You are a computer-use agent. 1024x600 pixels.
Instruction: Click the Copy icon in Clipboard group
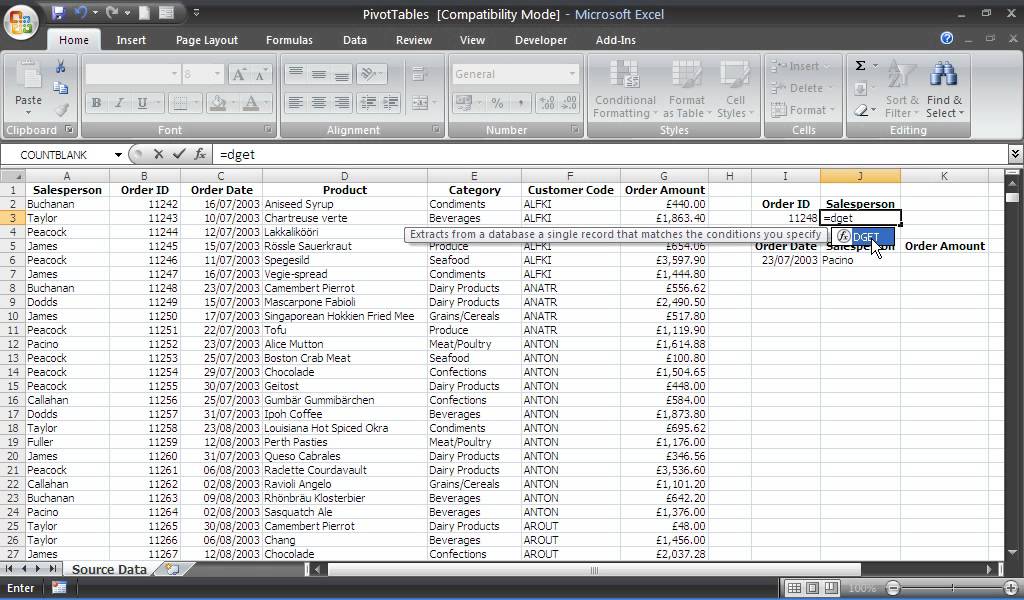(61, 88)
